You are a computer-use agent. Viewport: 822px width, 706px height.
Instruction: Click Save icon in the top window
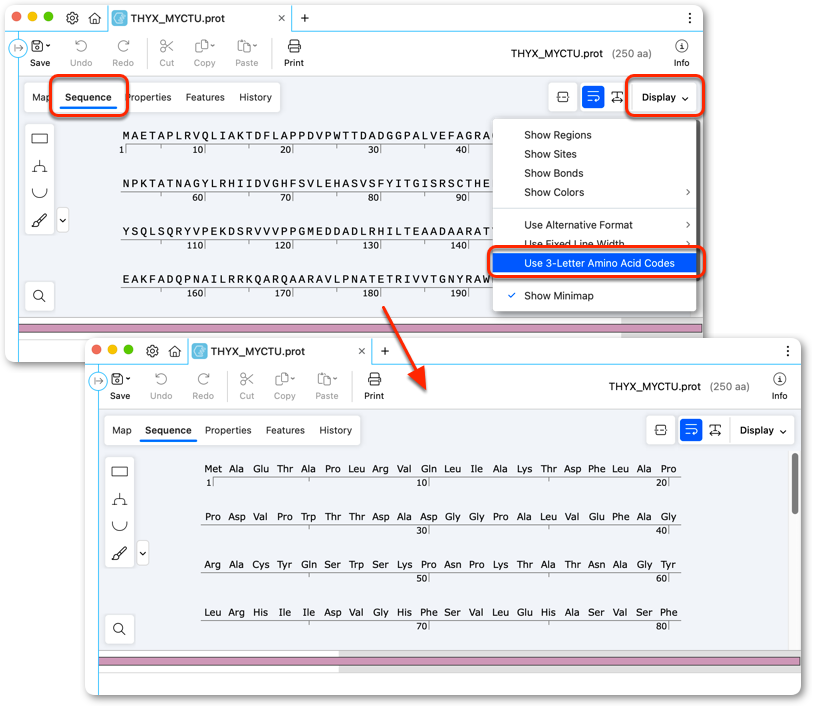tap(37, 47)
